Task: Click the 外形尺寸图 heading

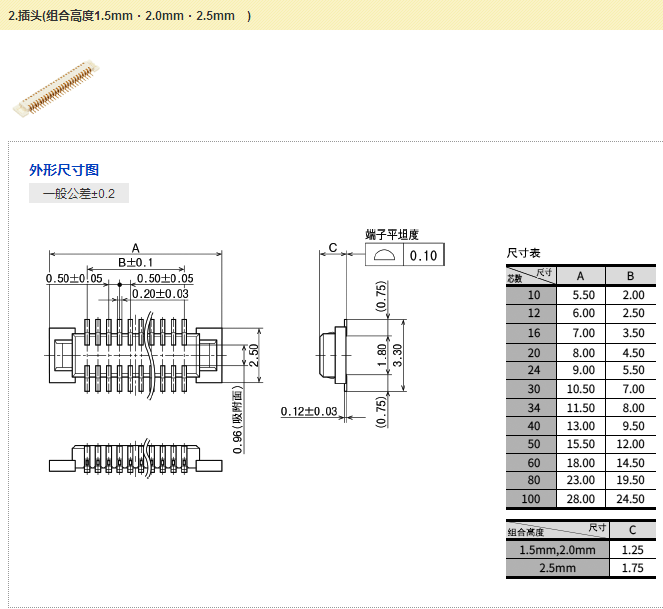Action: 64,170
